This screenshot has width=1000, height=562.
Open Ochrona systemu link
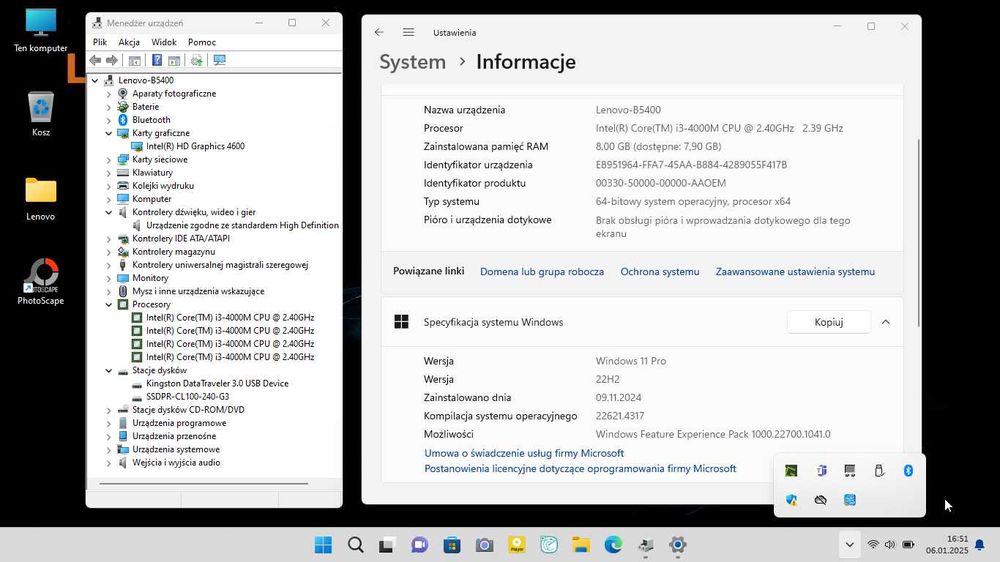coord(660,272)
